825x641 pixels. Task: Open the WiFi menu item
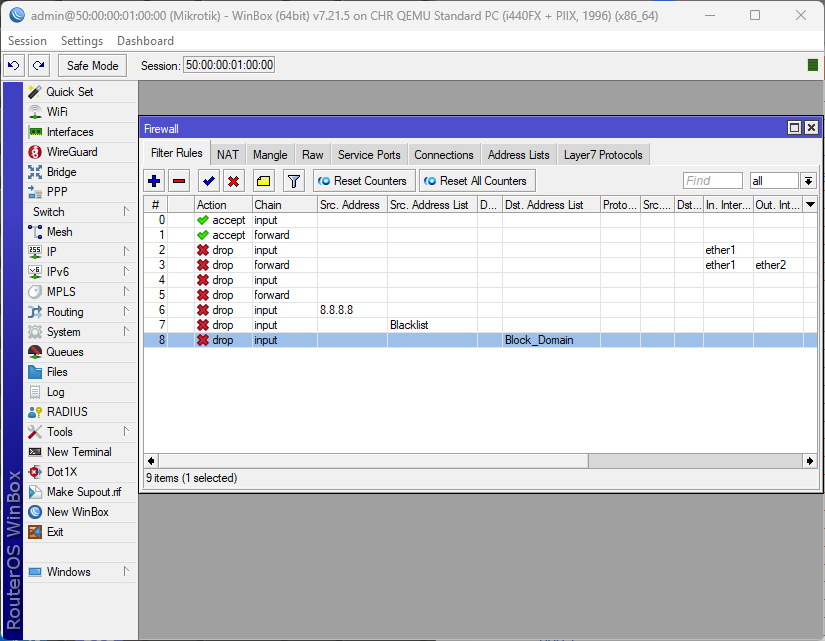[80, 112]
